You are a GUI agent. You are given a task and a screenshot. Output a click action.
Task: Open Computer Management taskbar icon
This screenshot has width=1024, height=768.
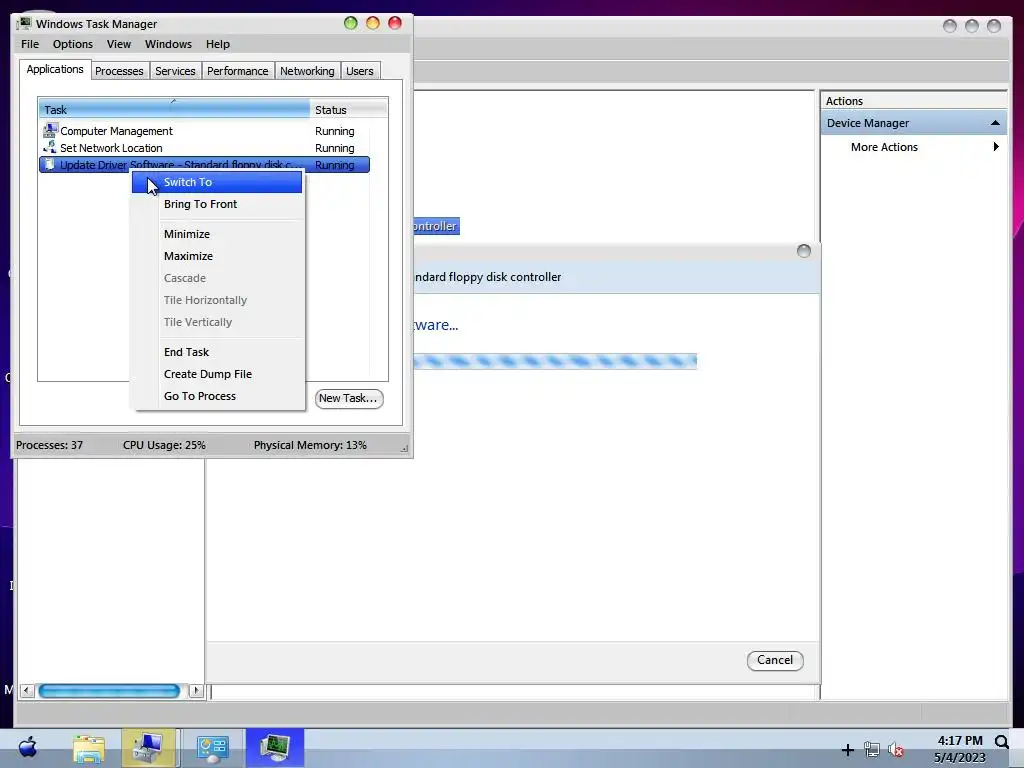(x=148, y=748)
